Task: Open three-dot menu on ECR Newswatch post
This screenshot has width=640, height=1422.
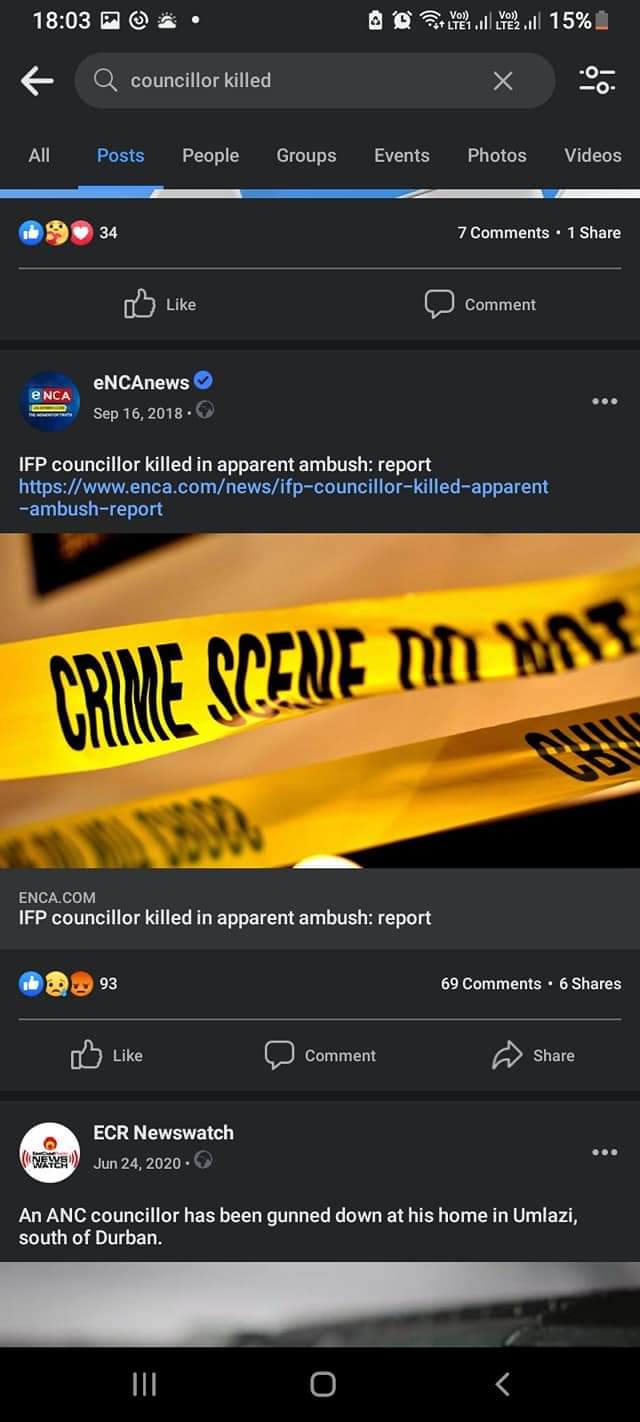Action: [x=604, y=1152]
